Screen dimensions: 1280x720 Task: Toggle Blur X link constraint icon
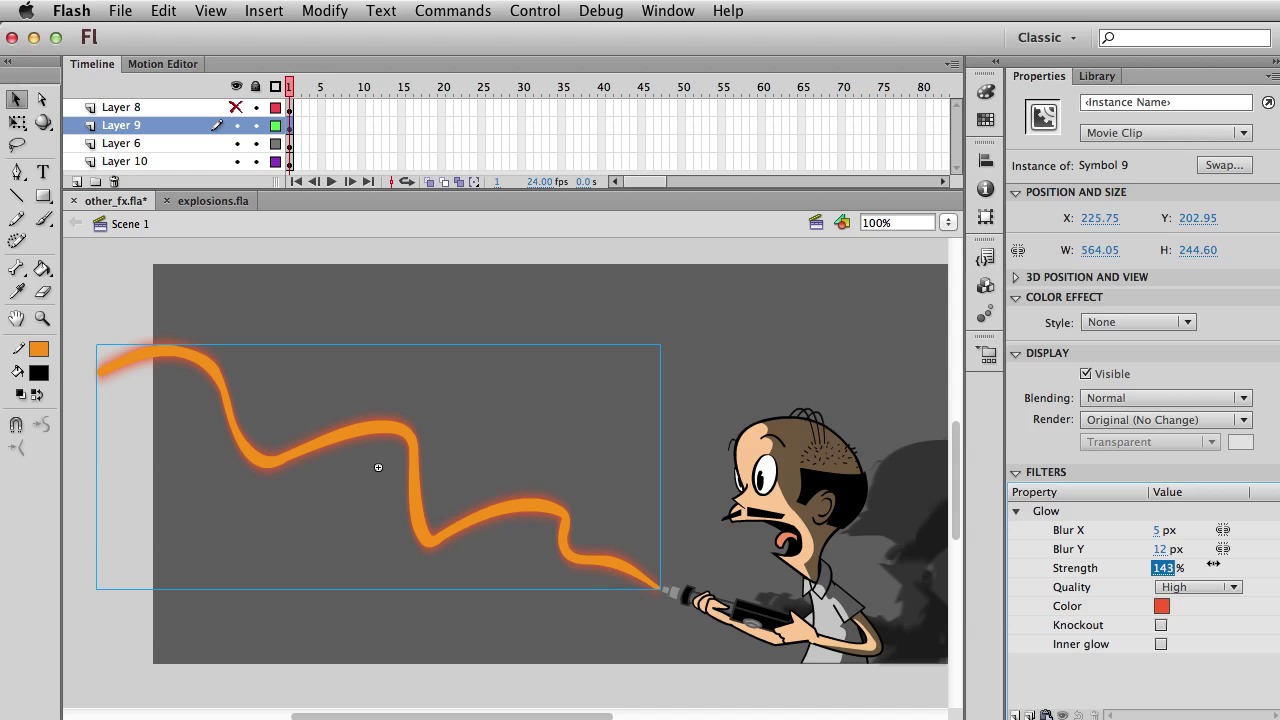[x=1223, y=530]
